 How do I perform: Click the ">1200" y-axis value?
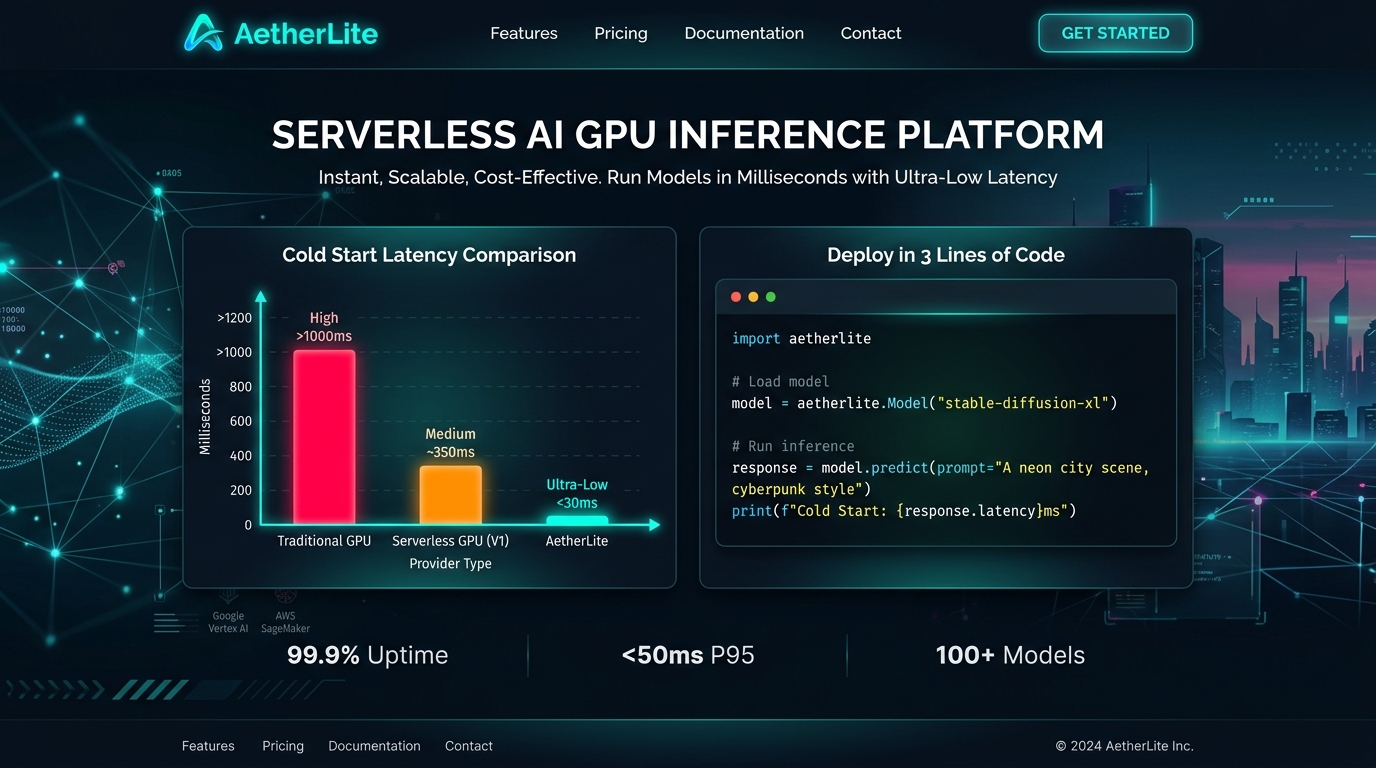pos(234,318)
